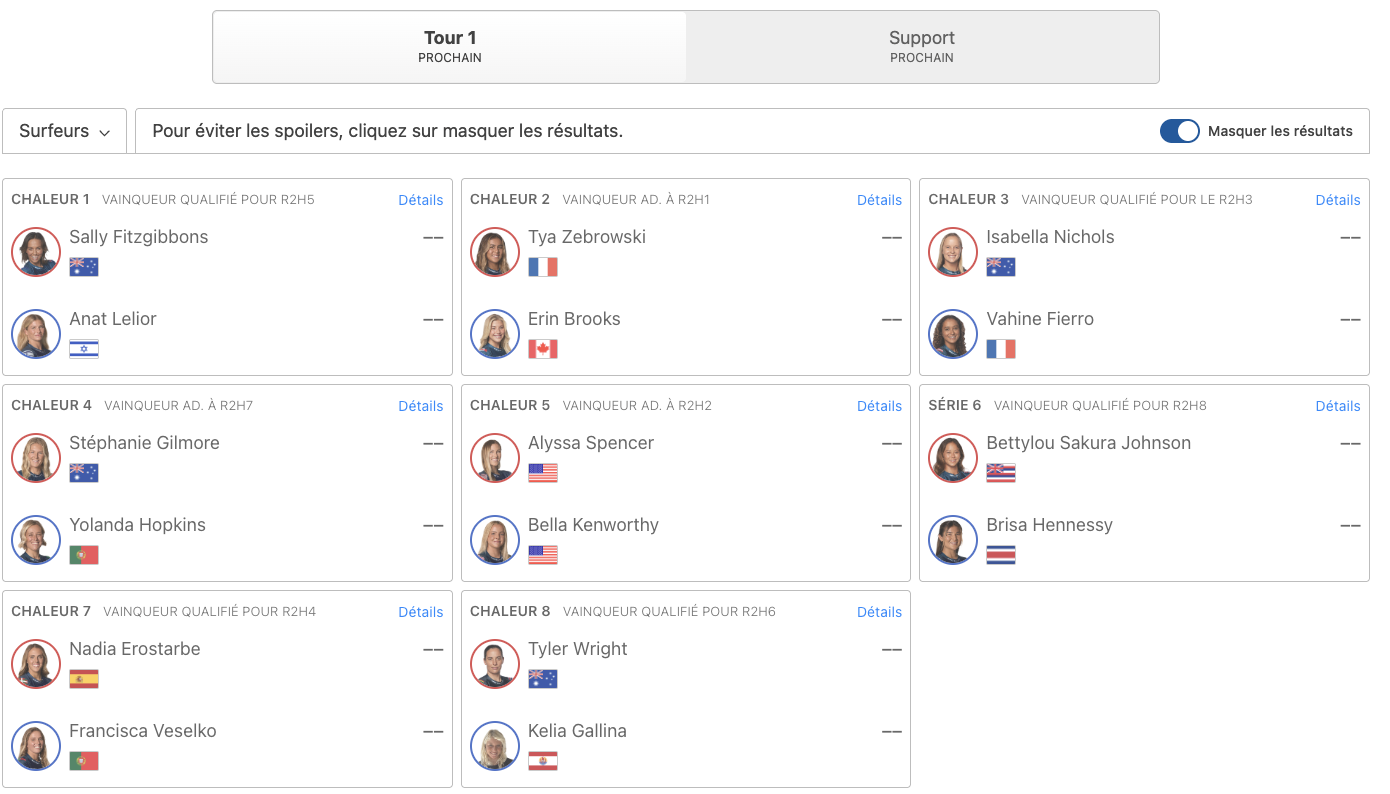Click the Tahitian flag under Kelia Gallina
This screenshot has width=1390, height=794.
point(543,761)
